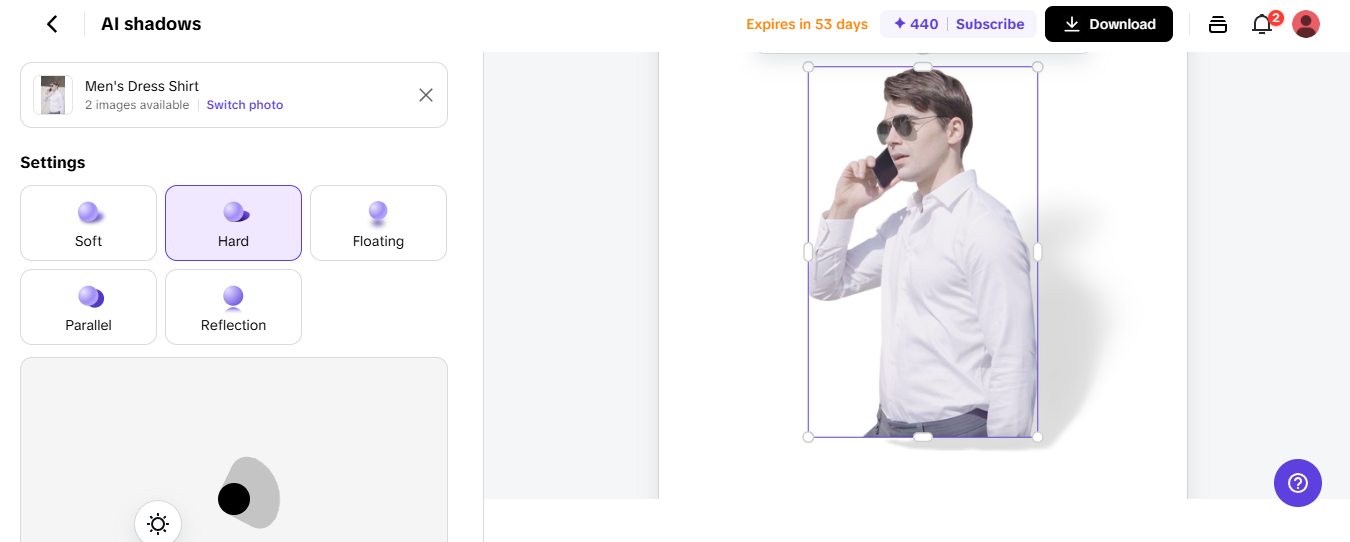
Task: Click the black shadow position dot
Action: pyautogui.click(x=234, y=498)
